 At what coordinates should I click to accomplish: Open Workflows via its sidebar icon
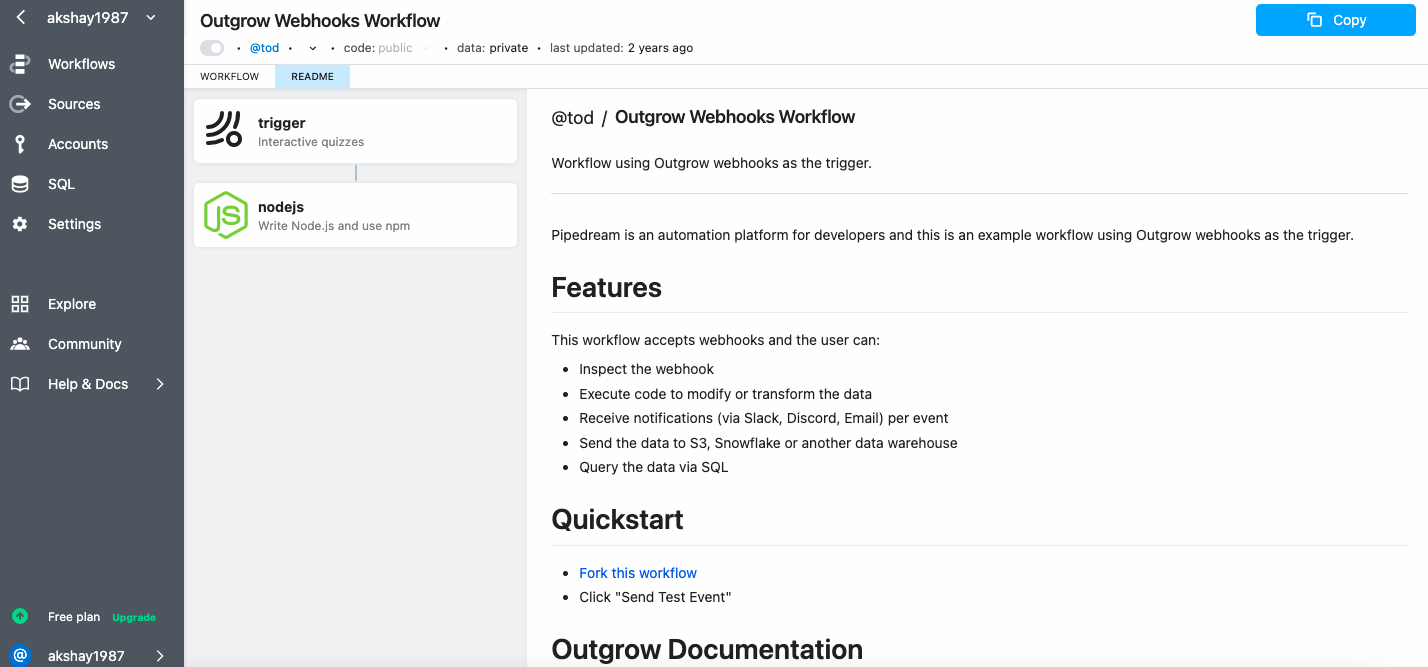(20, 64)
